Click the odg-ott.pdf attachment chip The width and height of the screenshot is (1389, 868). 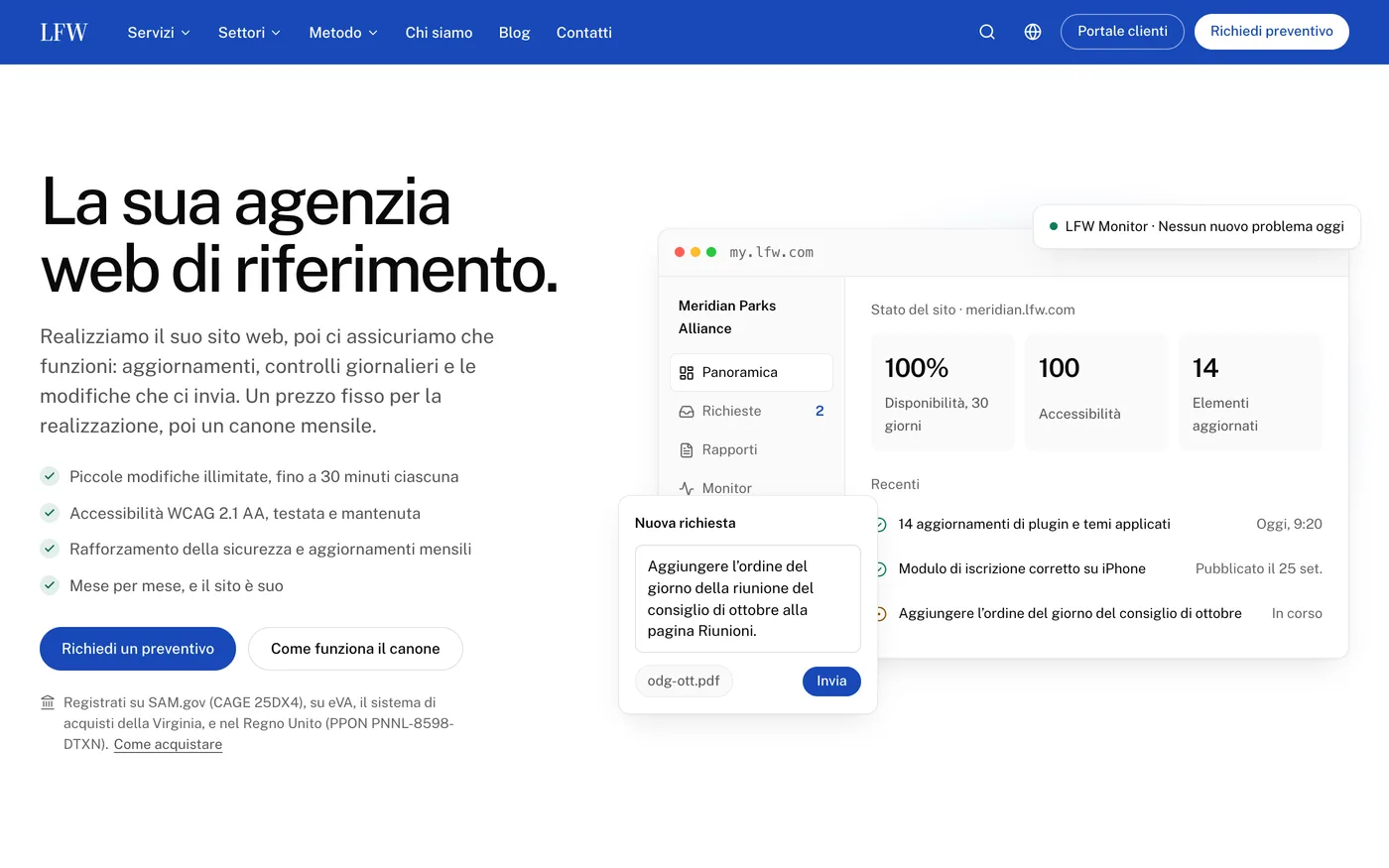tap(684, 682)
